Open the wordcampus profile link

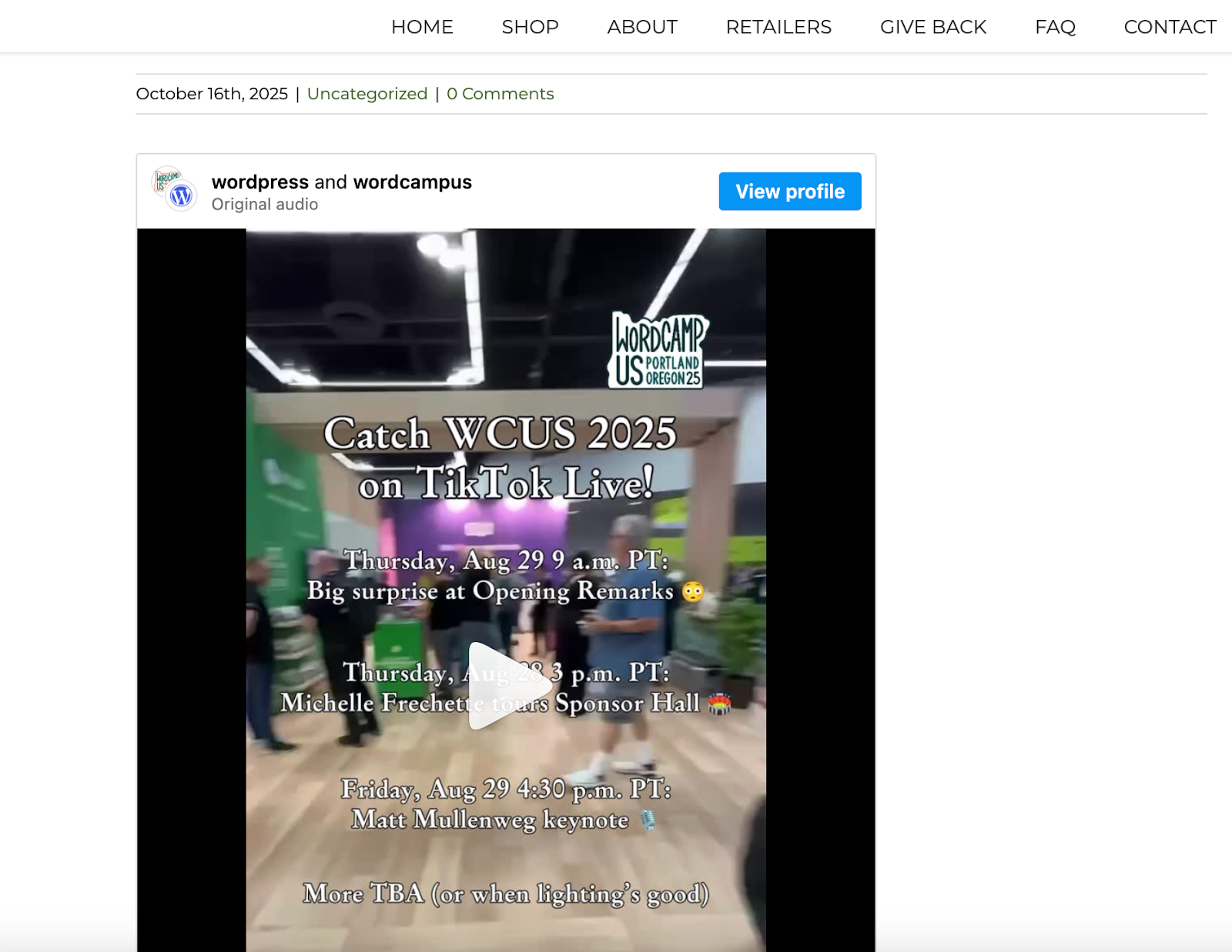click(411, 182)
